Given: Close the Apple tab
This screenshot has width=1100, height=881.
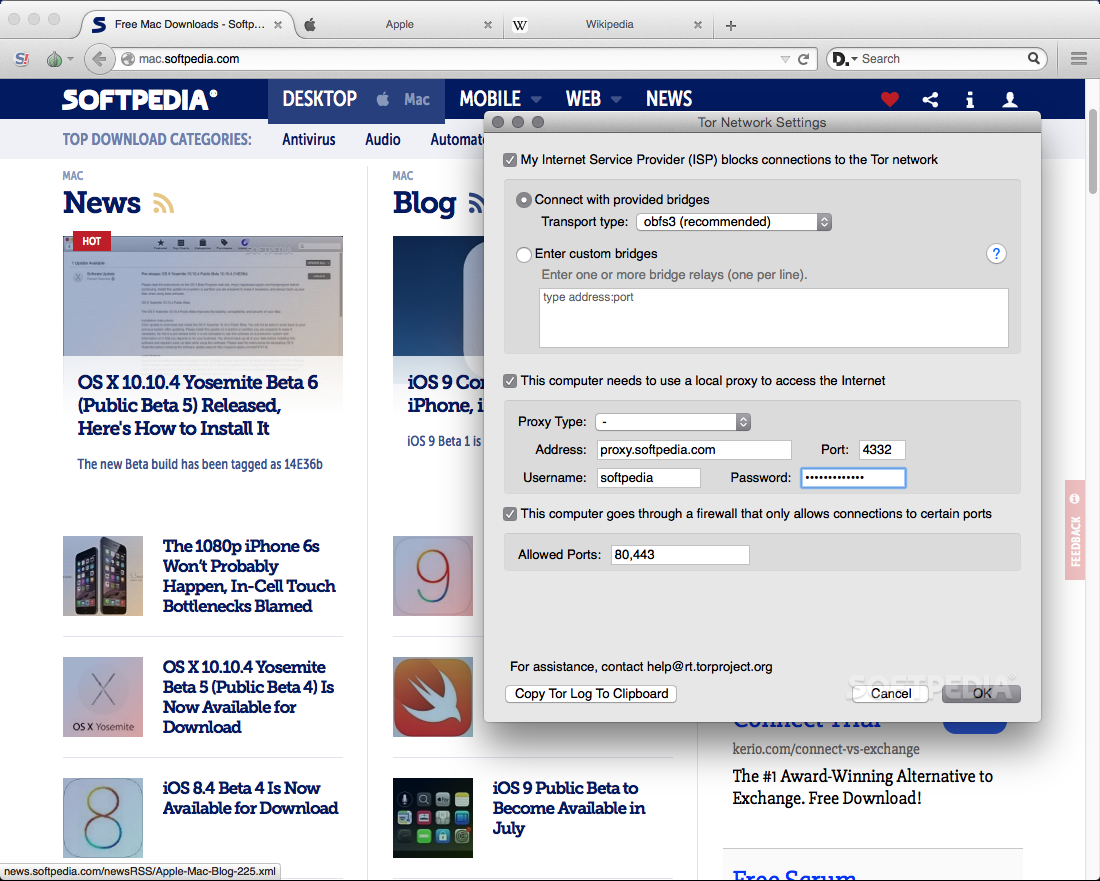Looking at the screenshot, I should 488,25.
